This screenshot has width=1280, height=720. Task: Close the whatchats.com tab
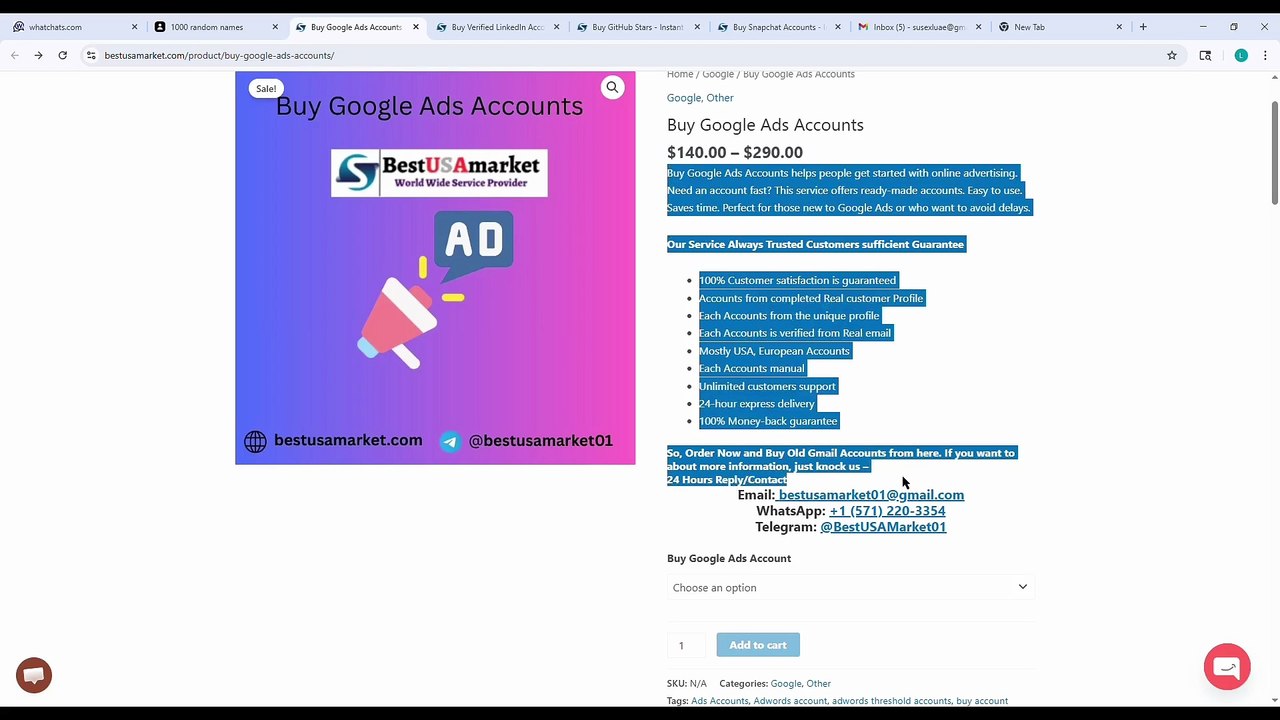134,27
